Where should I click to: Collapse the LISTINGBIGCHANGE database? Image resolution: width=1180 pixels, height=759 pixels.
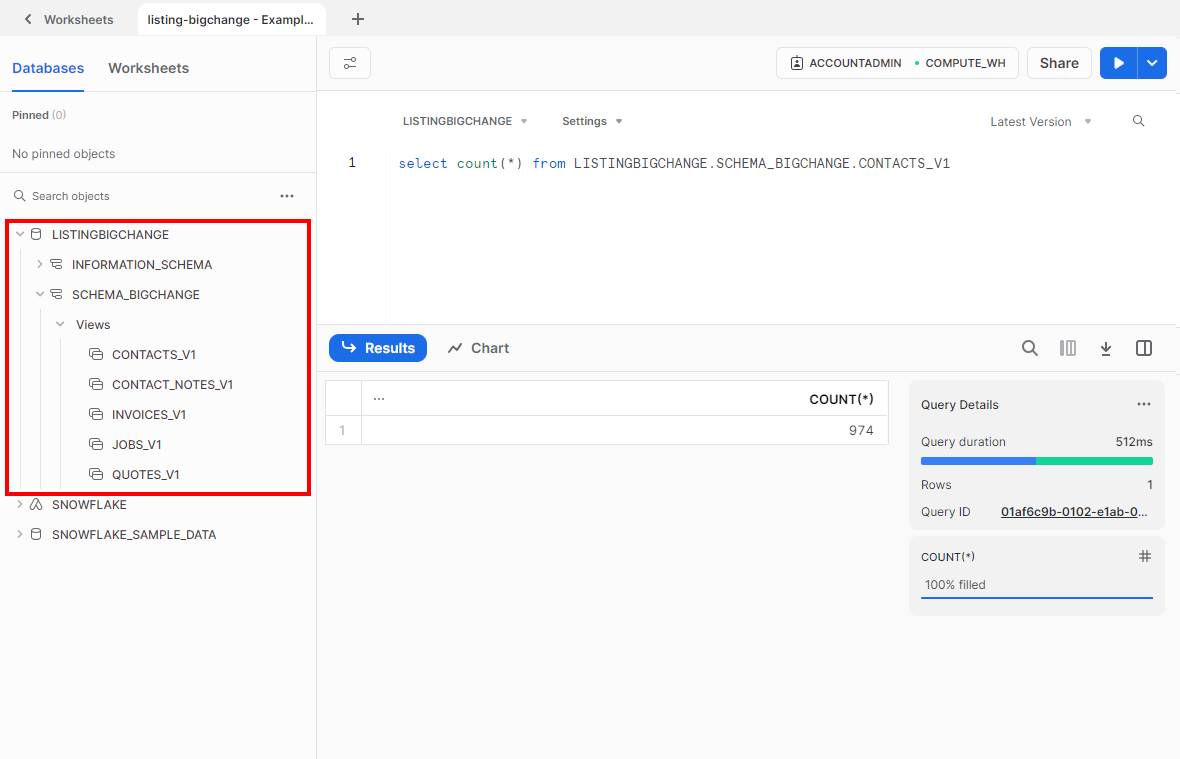[20, 235]
